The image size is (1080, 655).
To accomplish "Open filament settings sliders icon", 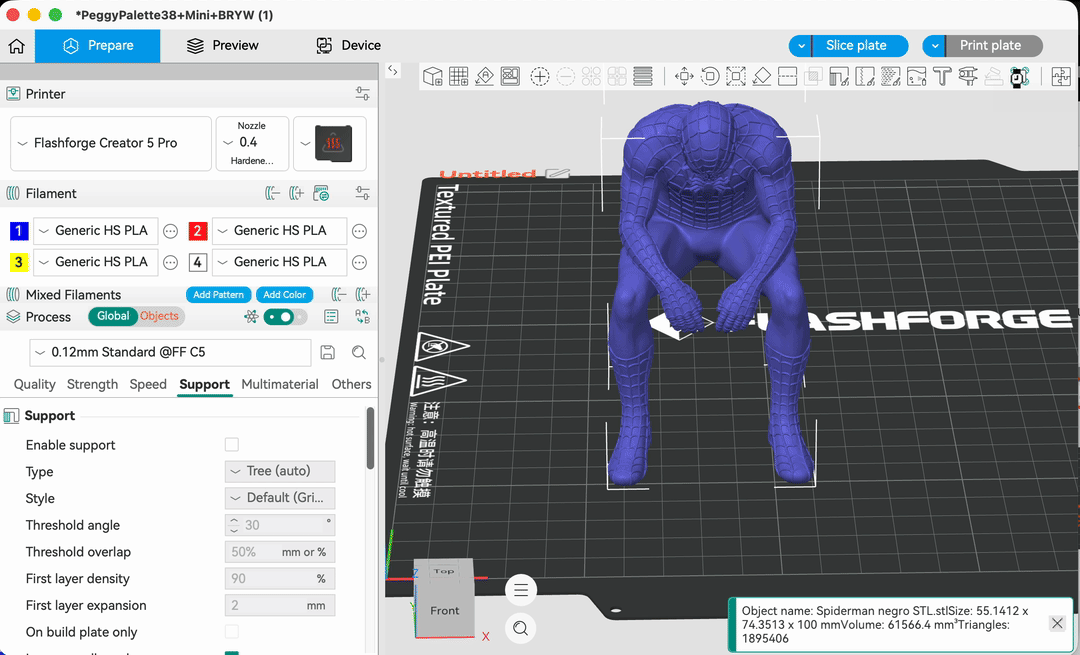I will pos(362,194).
